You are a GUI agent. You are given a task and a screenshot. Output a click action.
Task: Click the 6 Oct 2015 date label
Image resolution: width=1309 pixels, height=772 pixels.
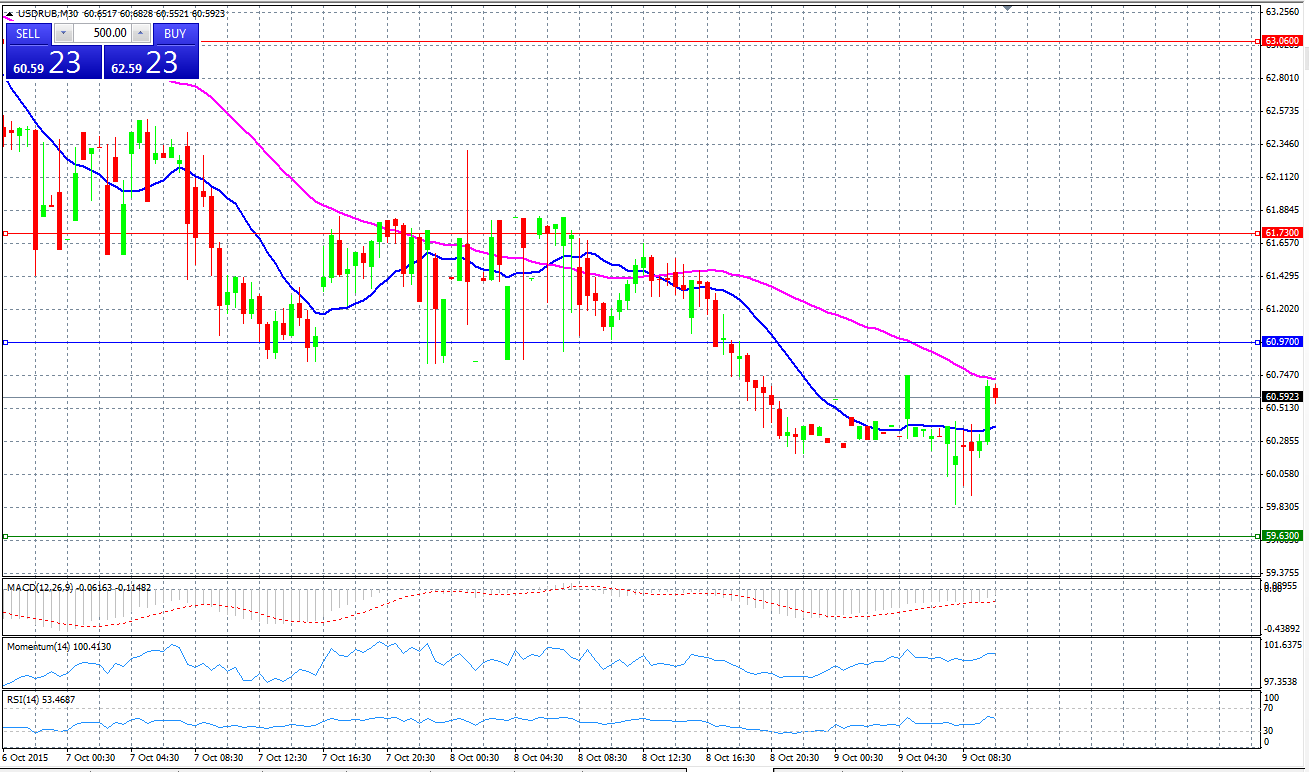click(x=25, y=757)
